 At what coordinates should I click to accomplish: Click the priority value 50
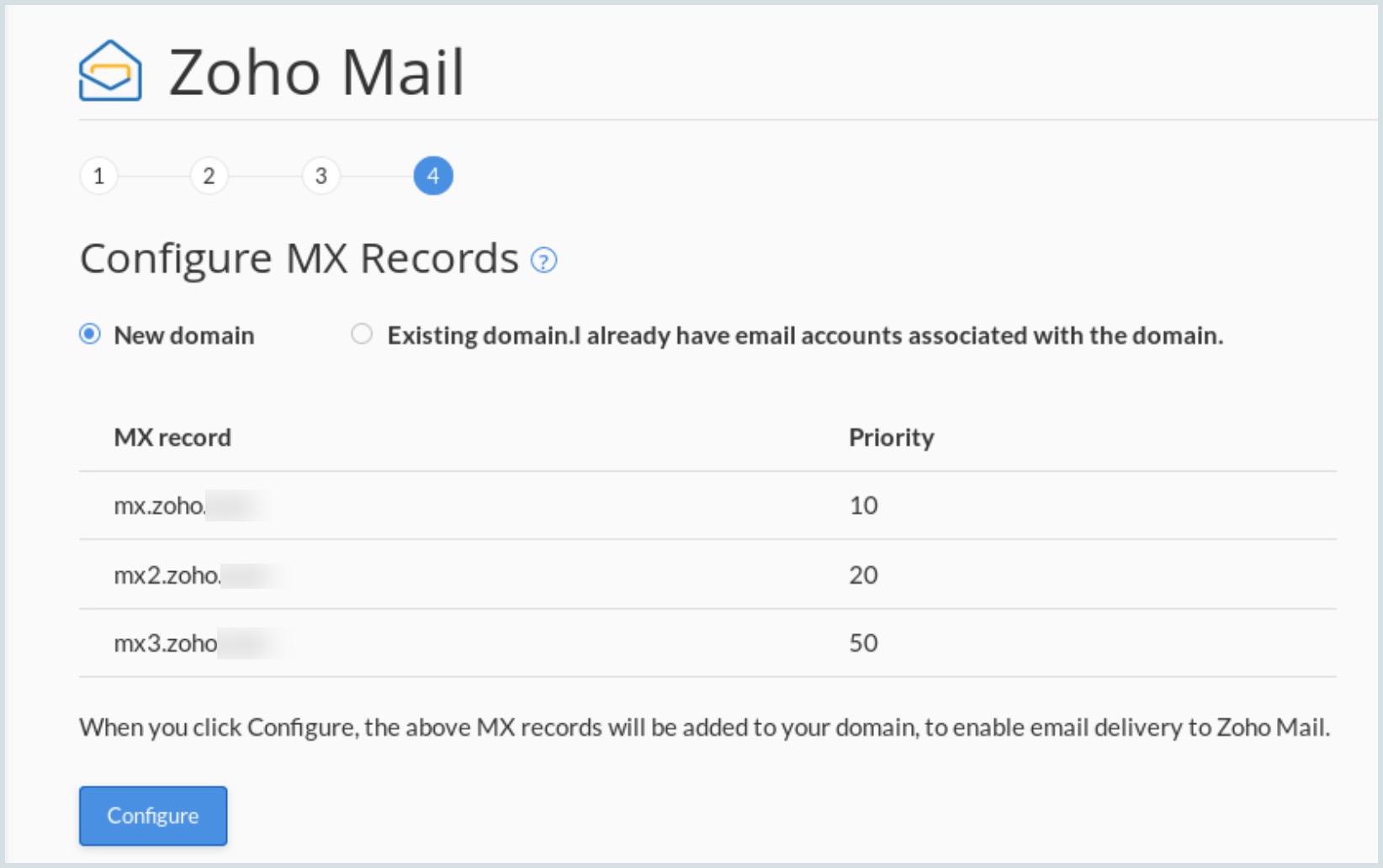tap(863, 643)
